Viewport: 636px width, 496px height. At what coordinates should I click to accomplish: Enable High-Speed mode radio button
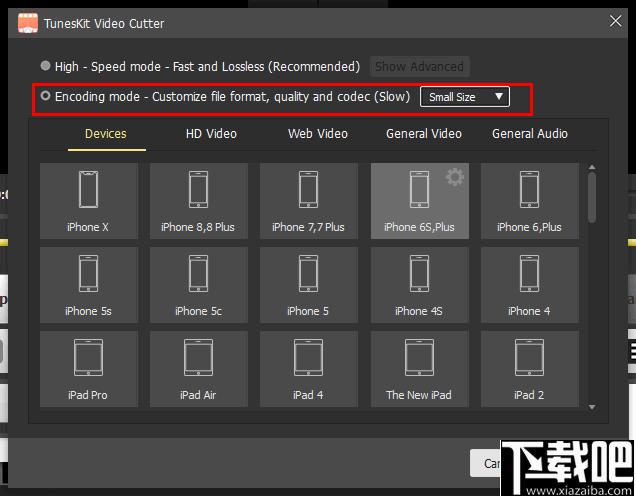point(45,65)
